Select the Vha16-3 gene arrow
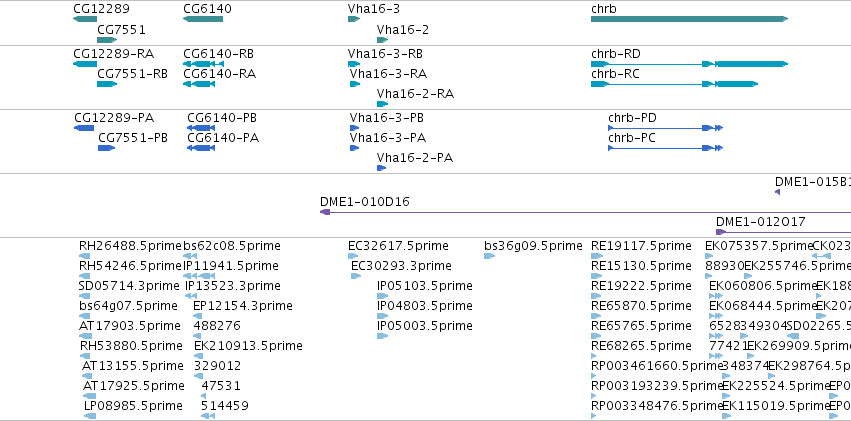 354,19
